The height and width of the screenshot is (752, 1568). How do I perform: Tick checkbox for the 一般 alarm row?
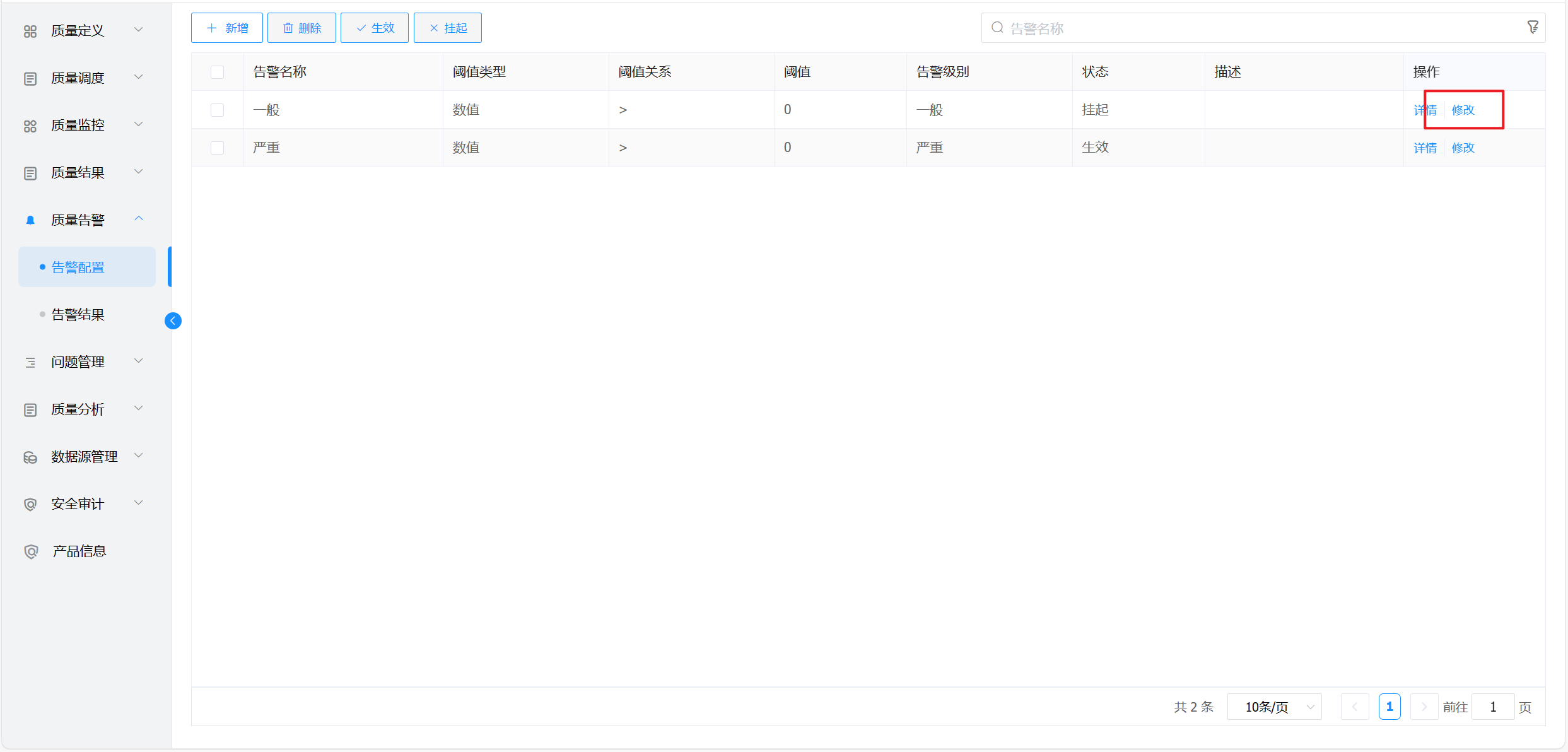pyautogui.click(x=217, y=110)
